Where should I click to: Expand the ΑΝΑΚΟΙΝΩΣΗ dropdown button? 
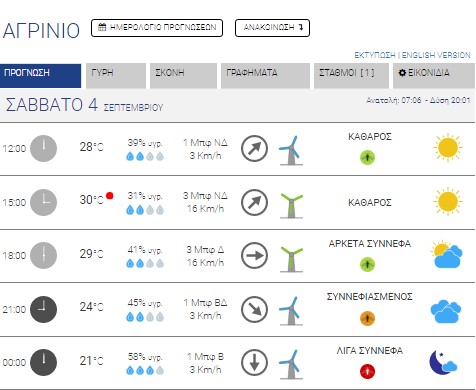pos(272,28)
